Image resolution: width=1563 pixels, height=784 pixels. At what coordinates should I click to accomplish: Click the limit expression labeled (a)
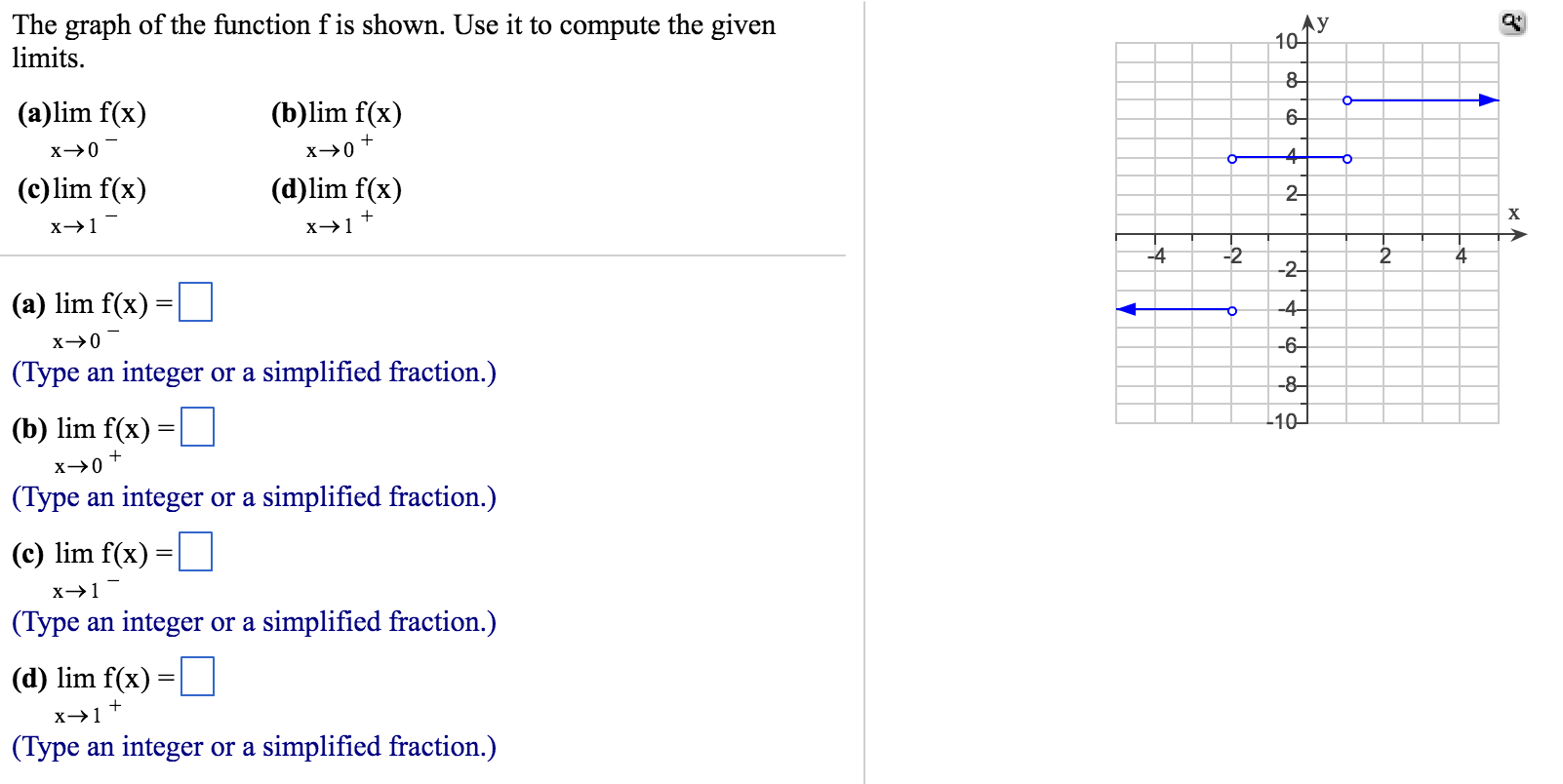pos(83,114)
